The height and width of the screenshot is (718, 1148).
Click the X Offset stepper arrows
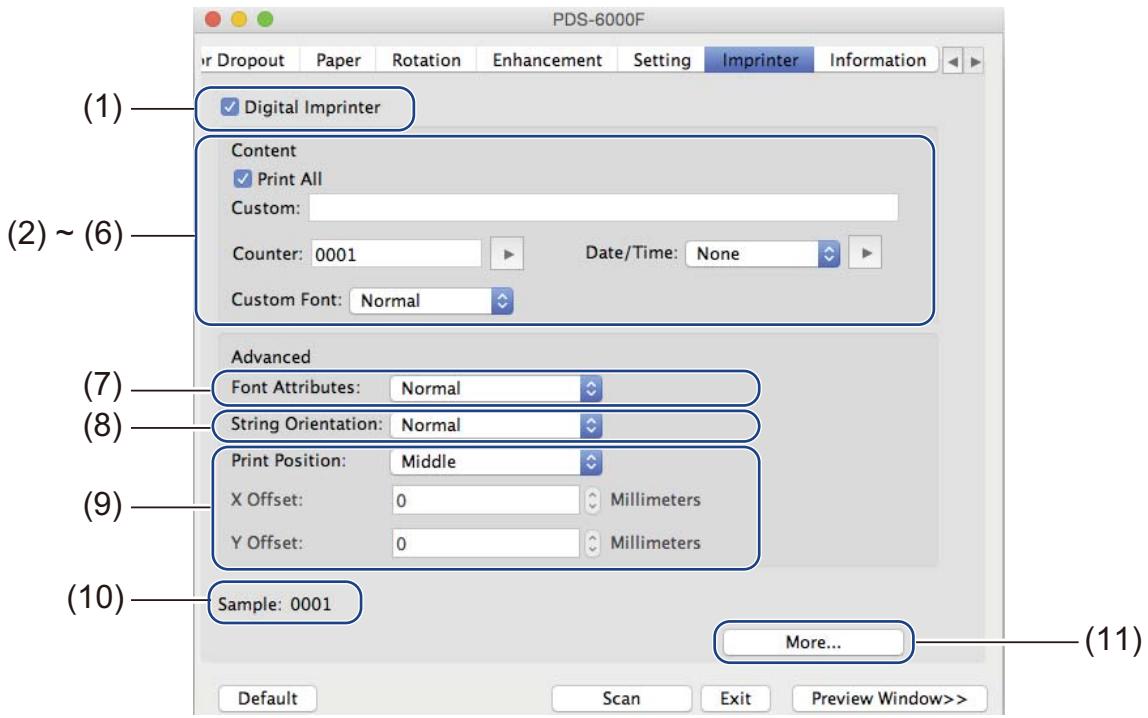click(592, 501)
